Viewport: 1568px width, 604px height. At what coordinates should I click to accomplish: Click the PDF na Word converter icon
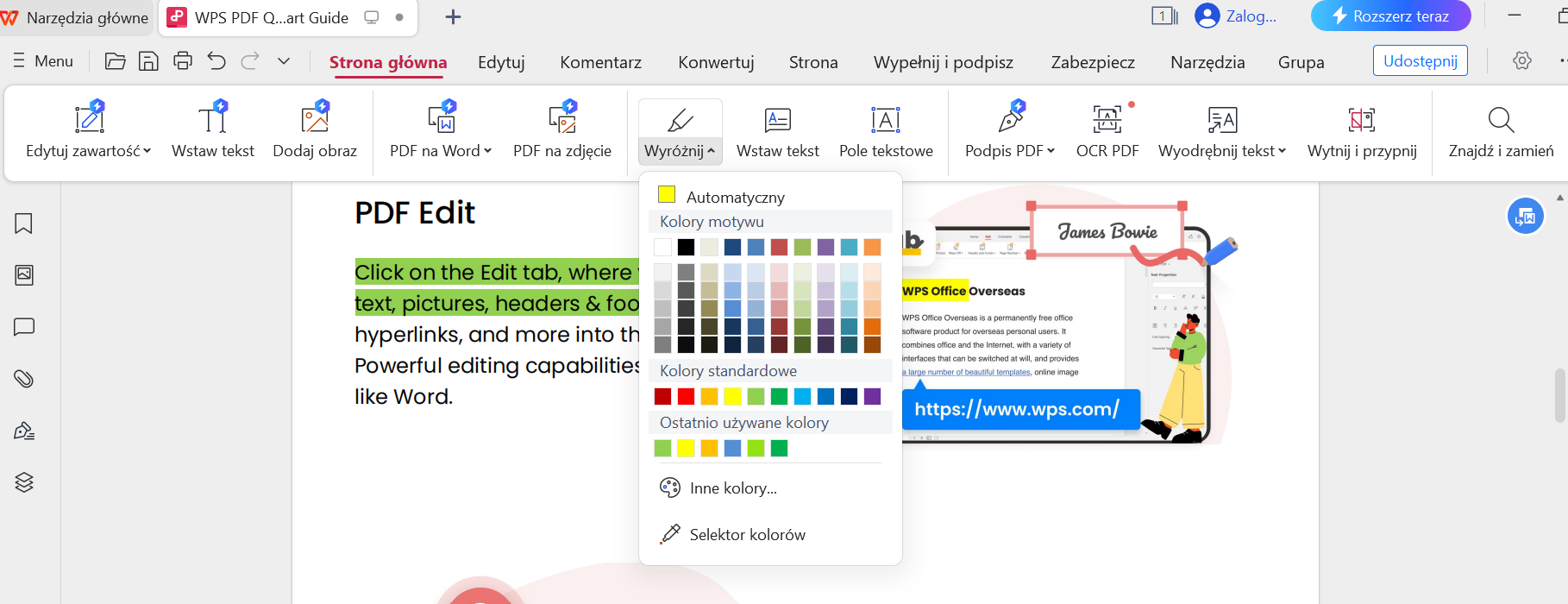[442, 117]
